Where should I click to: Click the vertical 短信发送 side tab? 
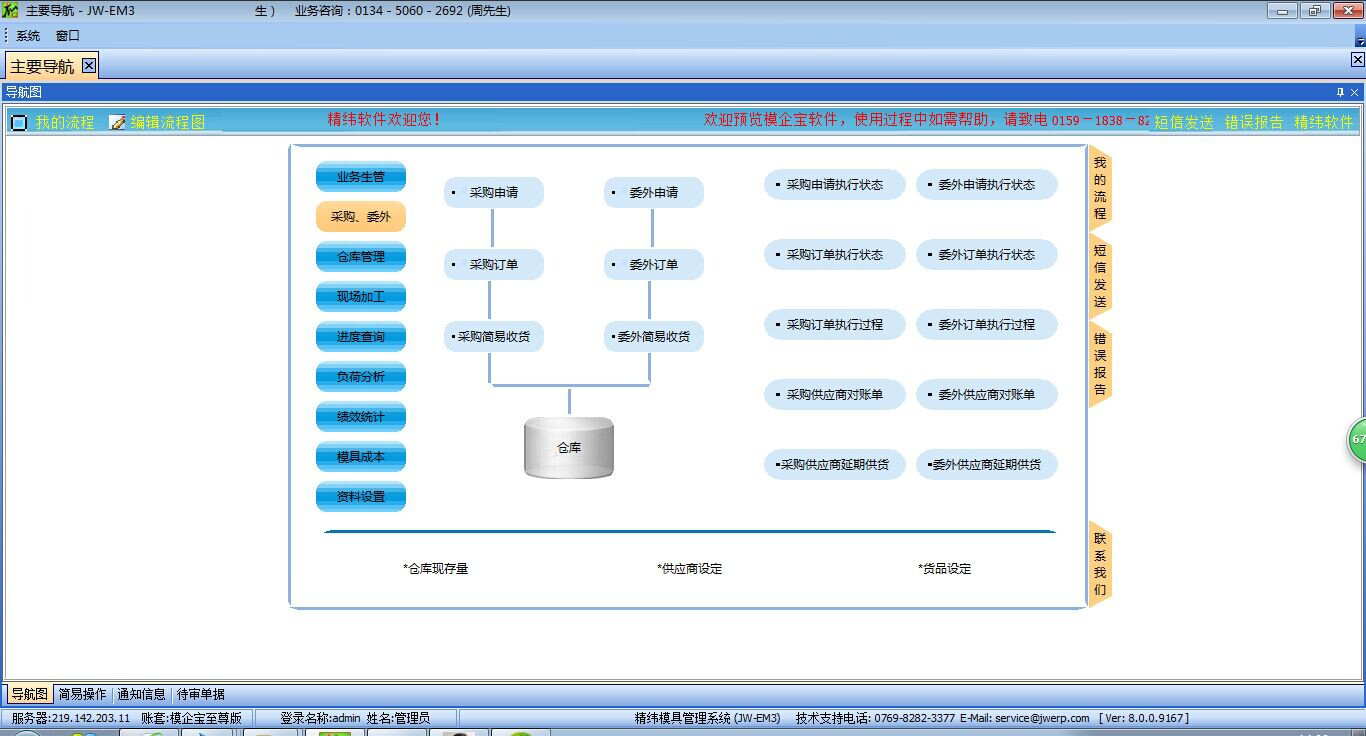click(x=1100, y=276)
